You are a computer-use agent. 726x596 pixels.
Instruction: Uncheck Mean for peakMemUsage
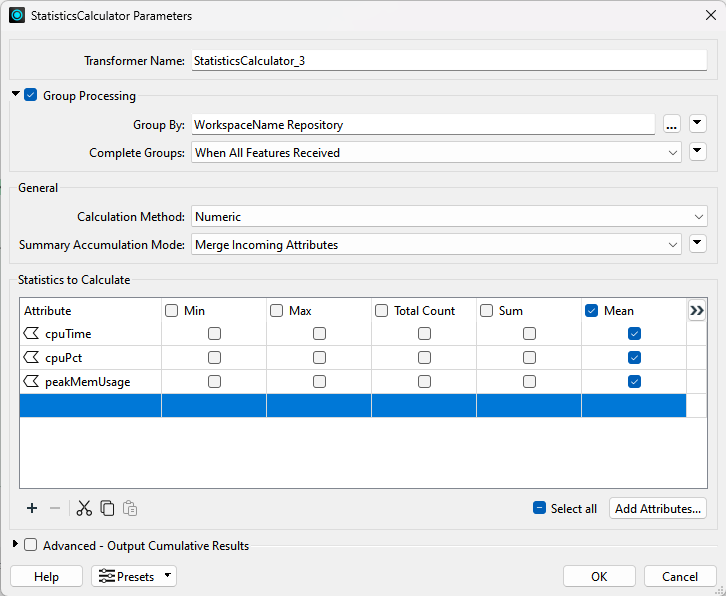click(x=634, y=382)
